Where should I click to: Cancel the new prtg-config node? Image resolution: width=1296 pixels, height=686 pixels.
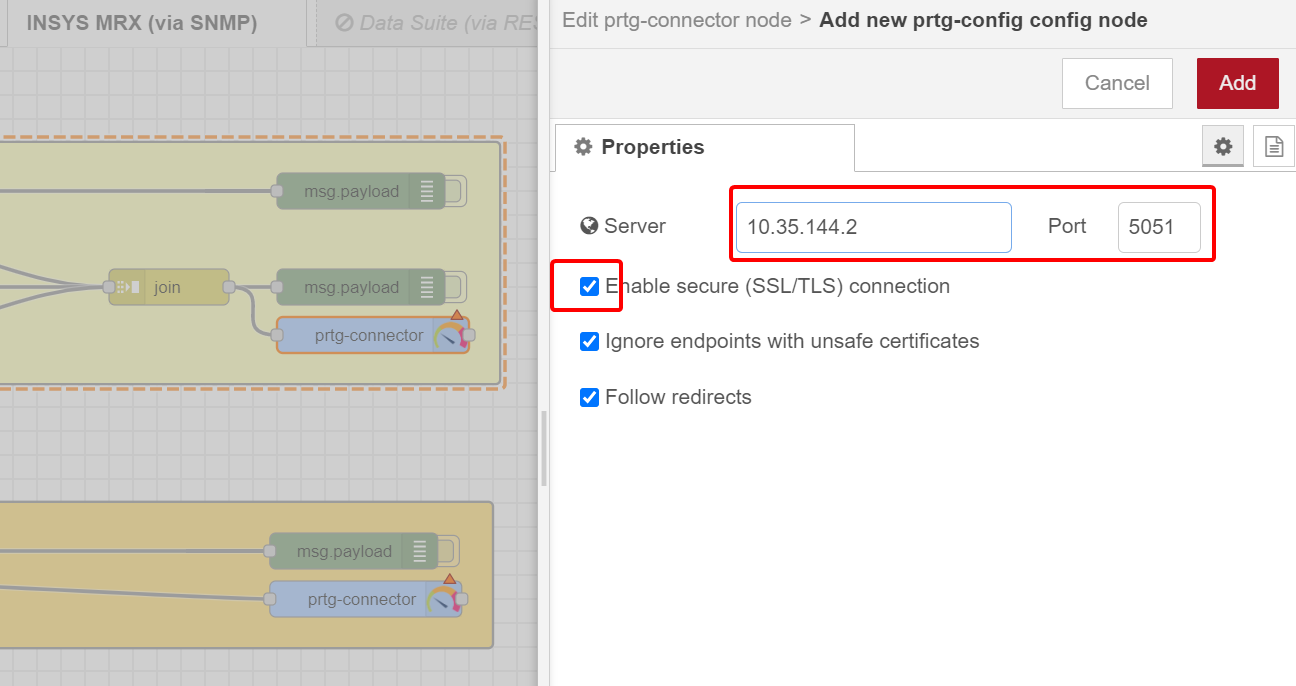1116,83
